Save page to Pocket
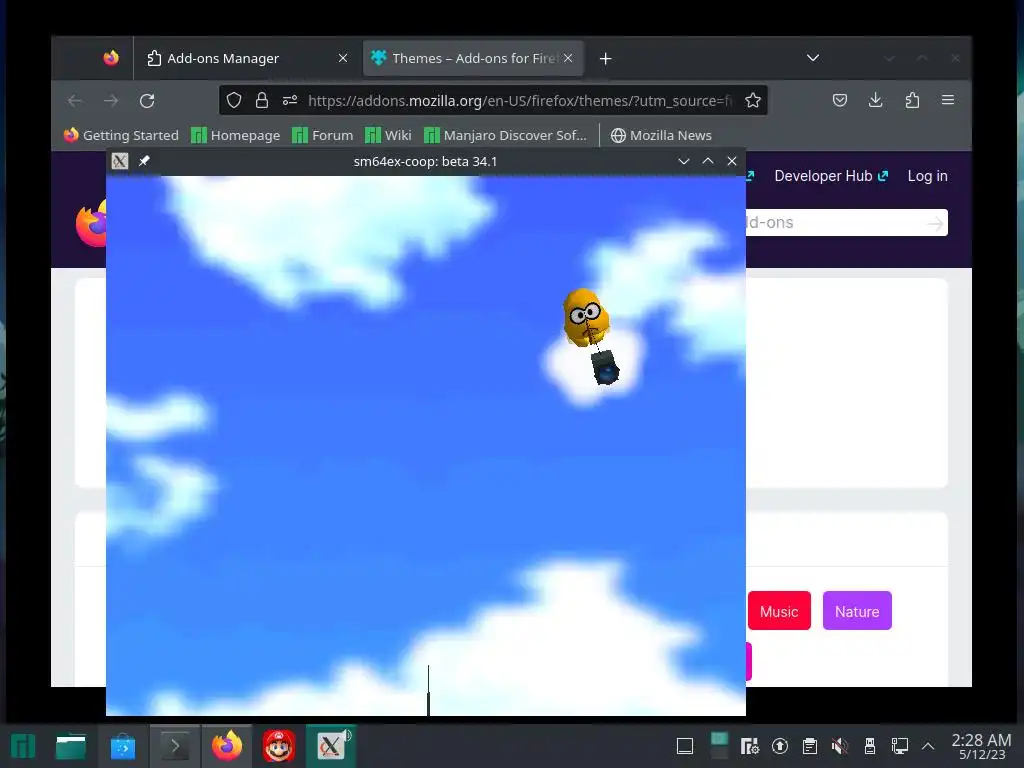Image resolution: width=1024 pixels, height=768 pixels. (x=840, y=100)
